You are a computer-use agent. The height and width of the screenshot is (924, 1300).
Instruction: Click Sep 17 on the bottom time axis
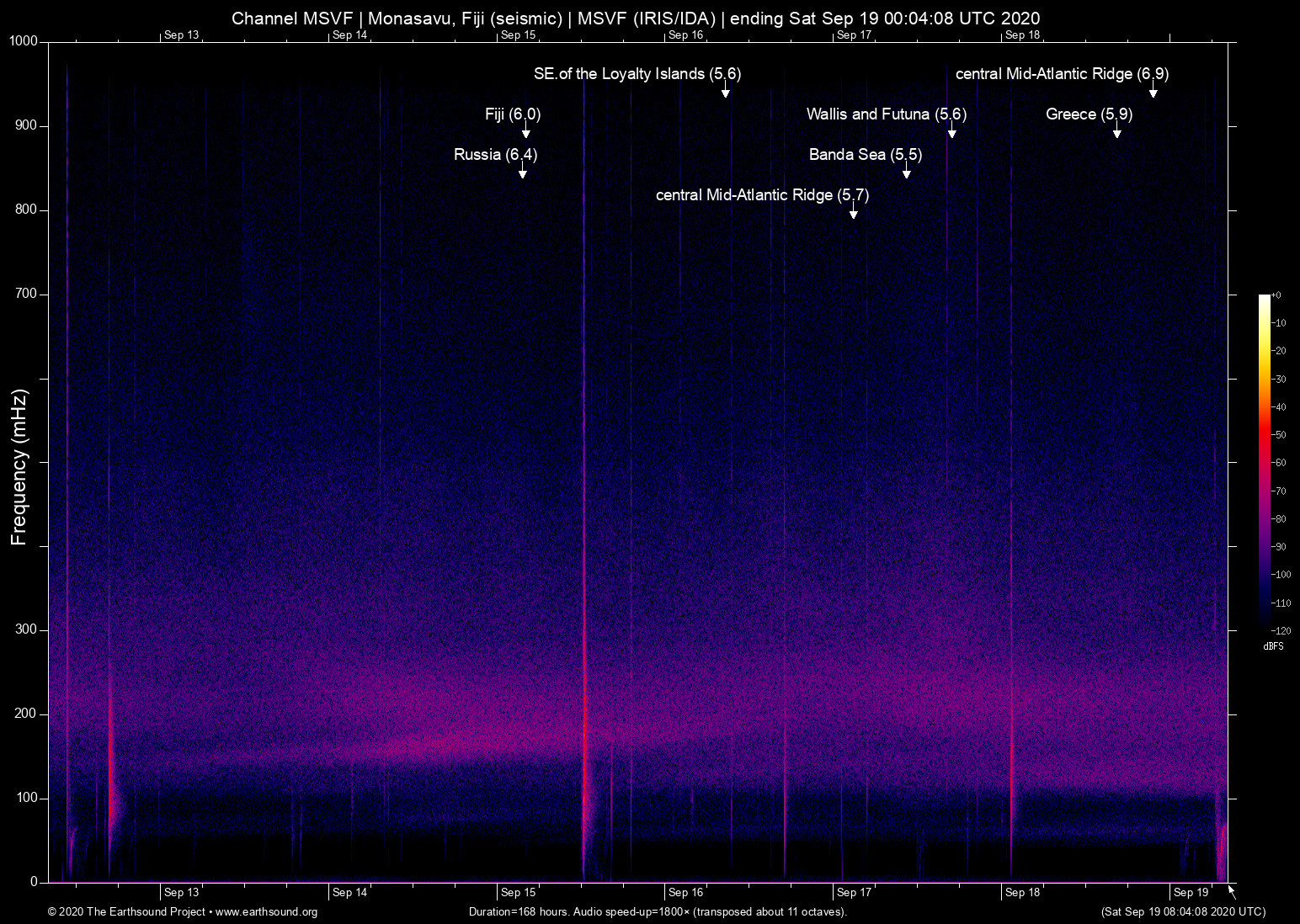tap(854, 893)
